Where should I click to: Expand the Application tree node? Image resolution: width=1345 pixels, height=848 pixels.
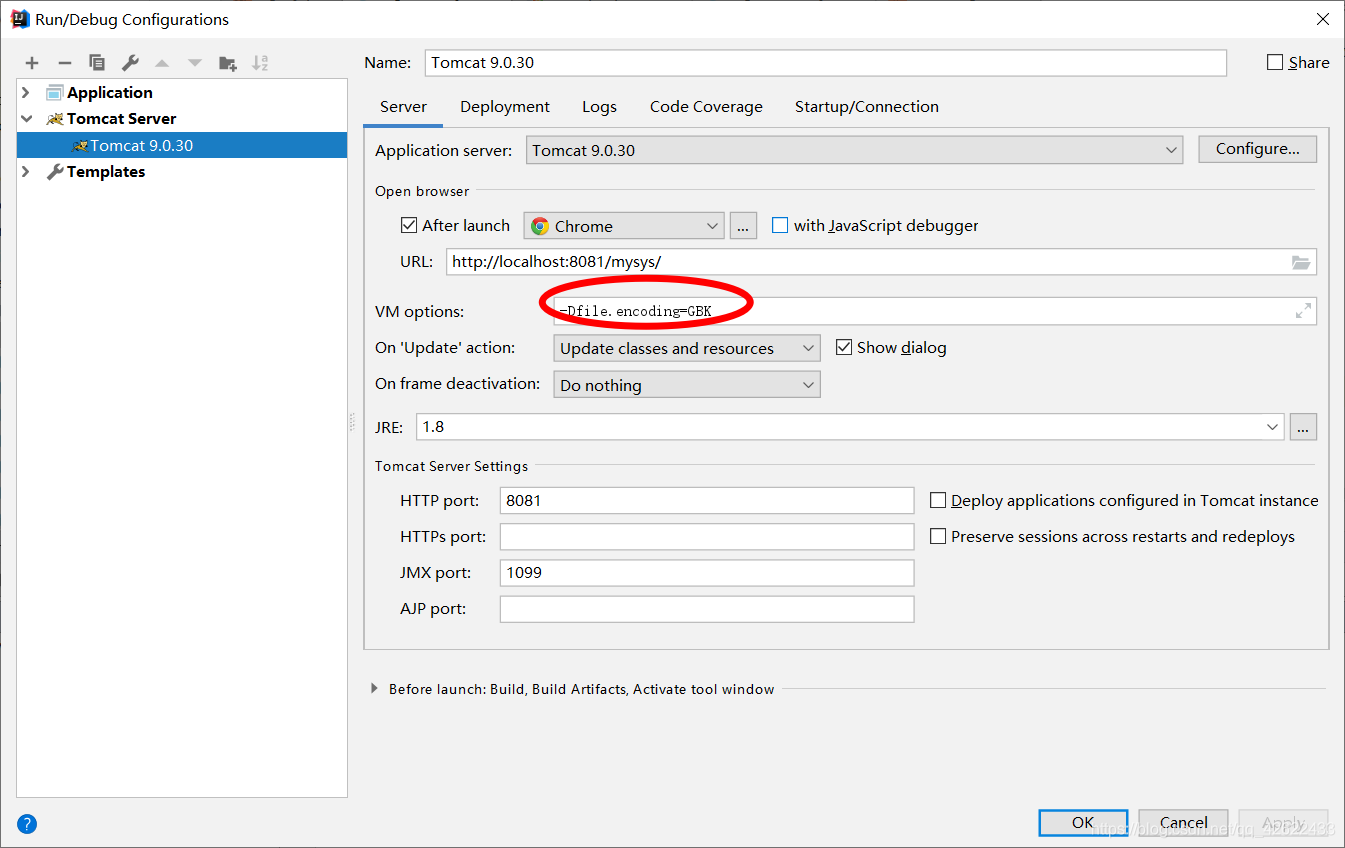tap(27, 92)
